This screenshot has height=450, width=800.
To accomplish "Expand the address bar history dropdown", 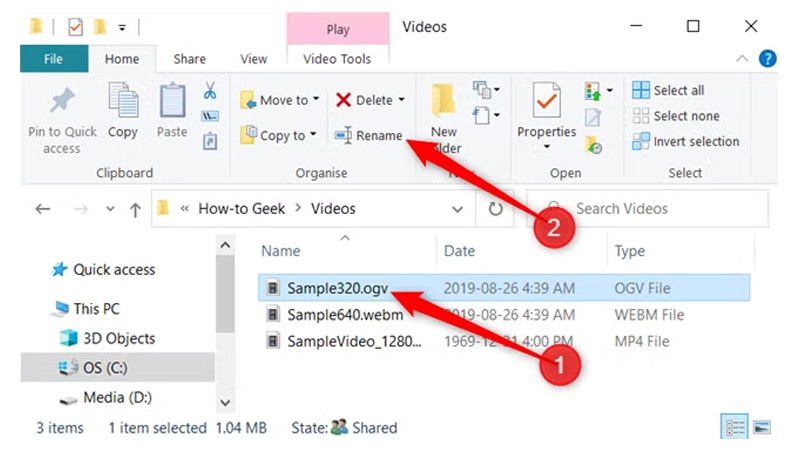I will 457,209.
